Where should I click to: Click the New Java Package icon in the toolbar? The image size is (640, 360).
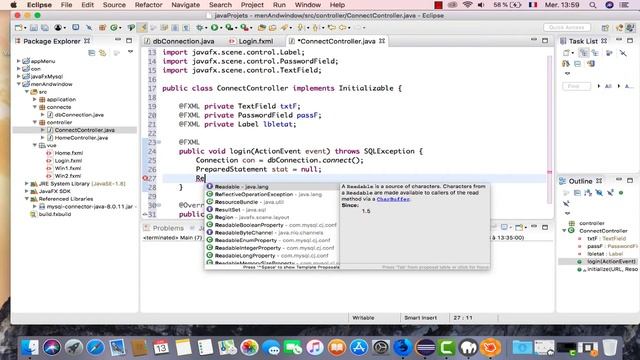102,28
